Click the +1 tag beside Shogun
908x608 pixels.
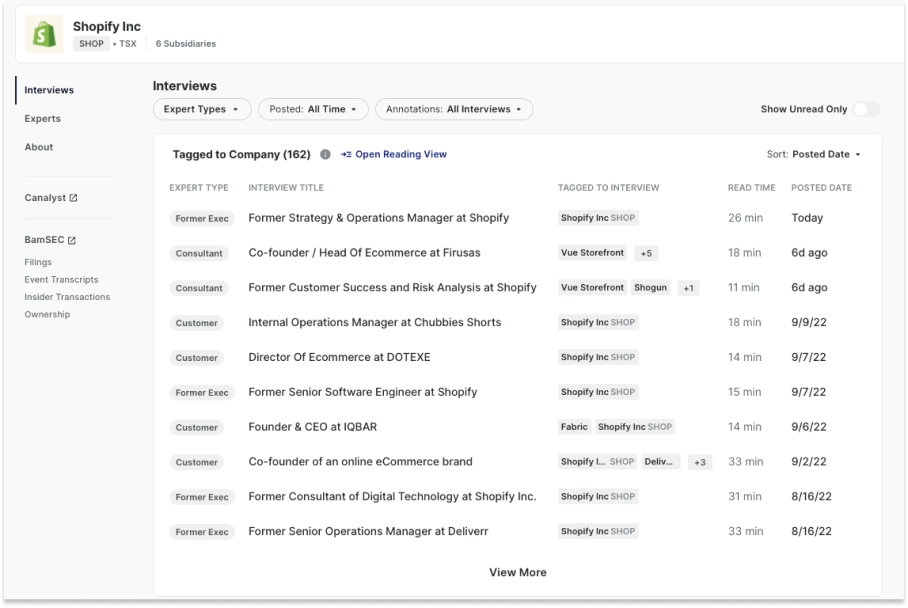coord(689,288)
